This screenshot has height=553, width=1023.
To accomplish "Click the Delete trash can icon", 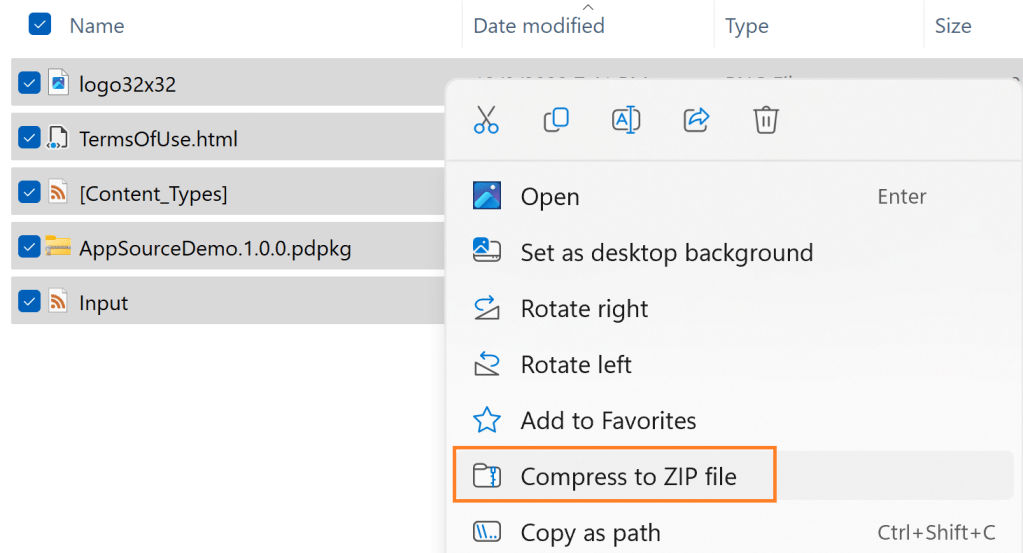I will pos(765,120).
